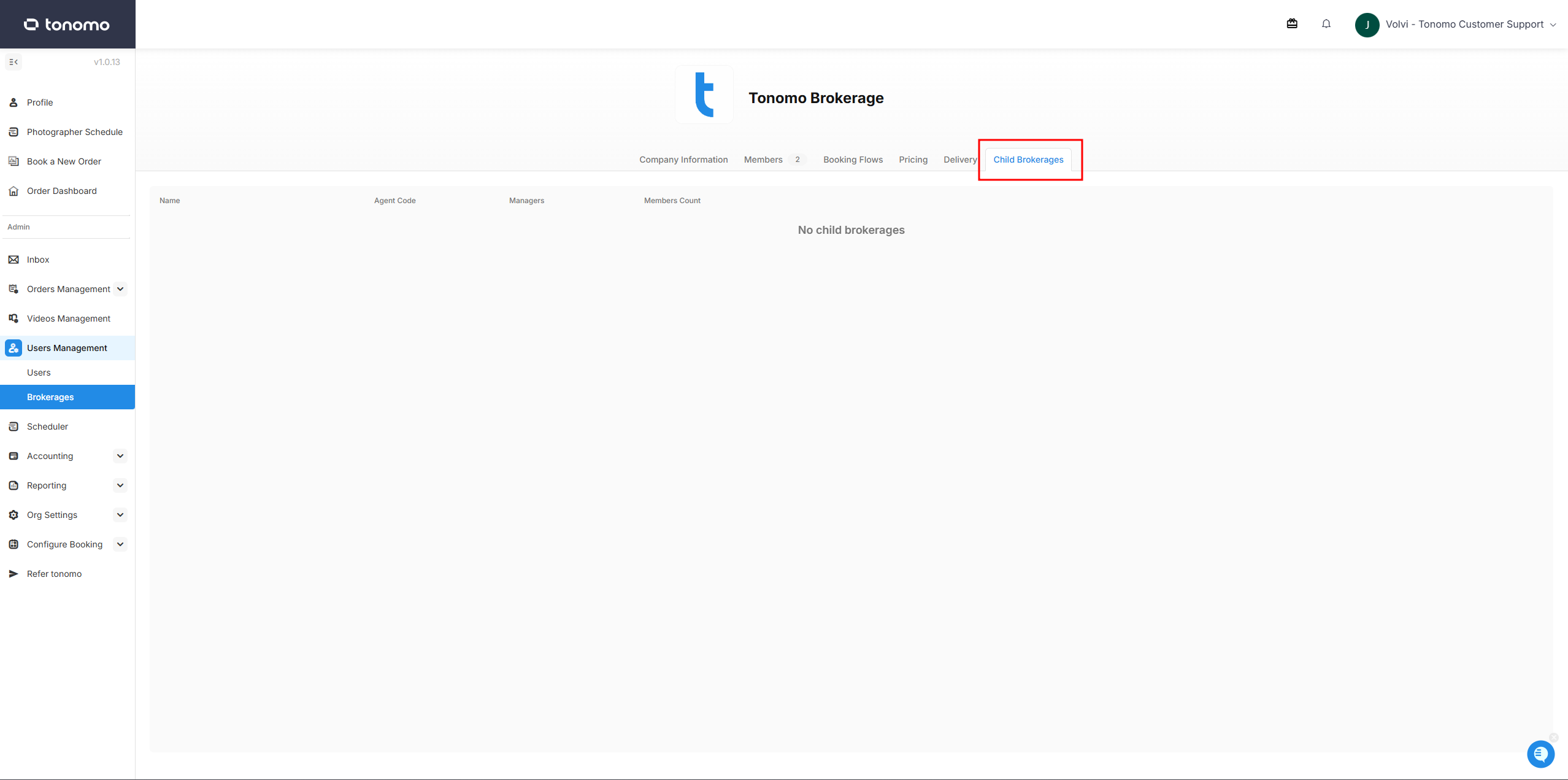Screen dimensions: 1568x780
Task: Click the version label v1.0.13
Action: point(107,62)
